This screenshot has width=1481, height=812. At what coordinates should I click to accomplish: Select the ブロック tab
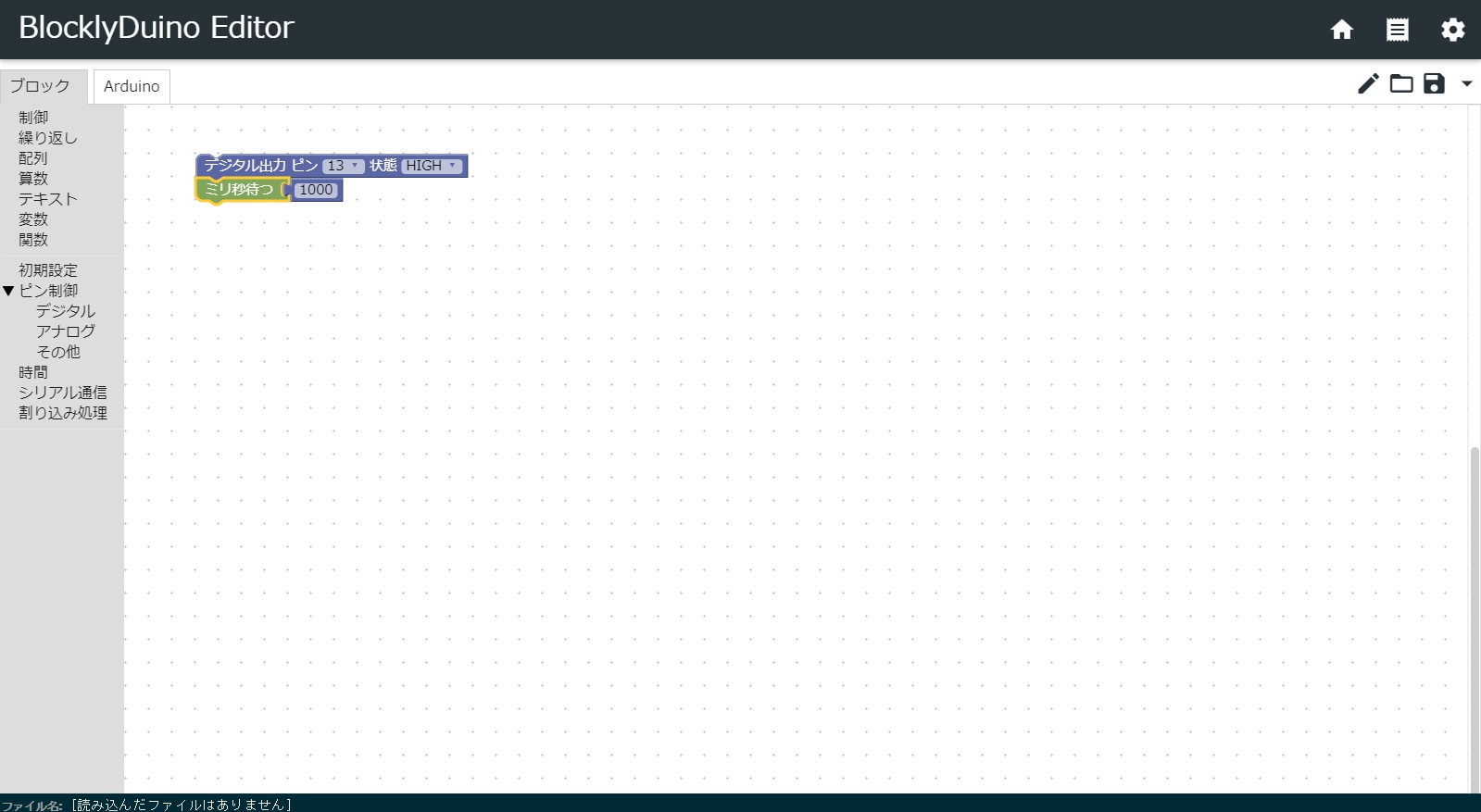pyautogui.click(x=41, y=86)
